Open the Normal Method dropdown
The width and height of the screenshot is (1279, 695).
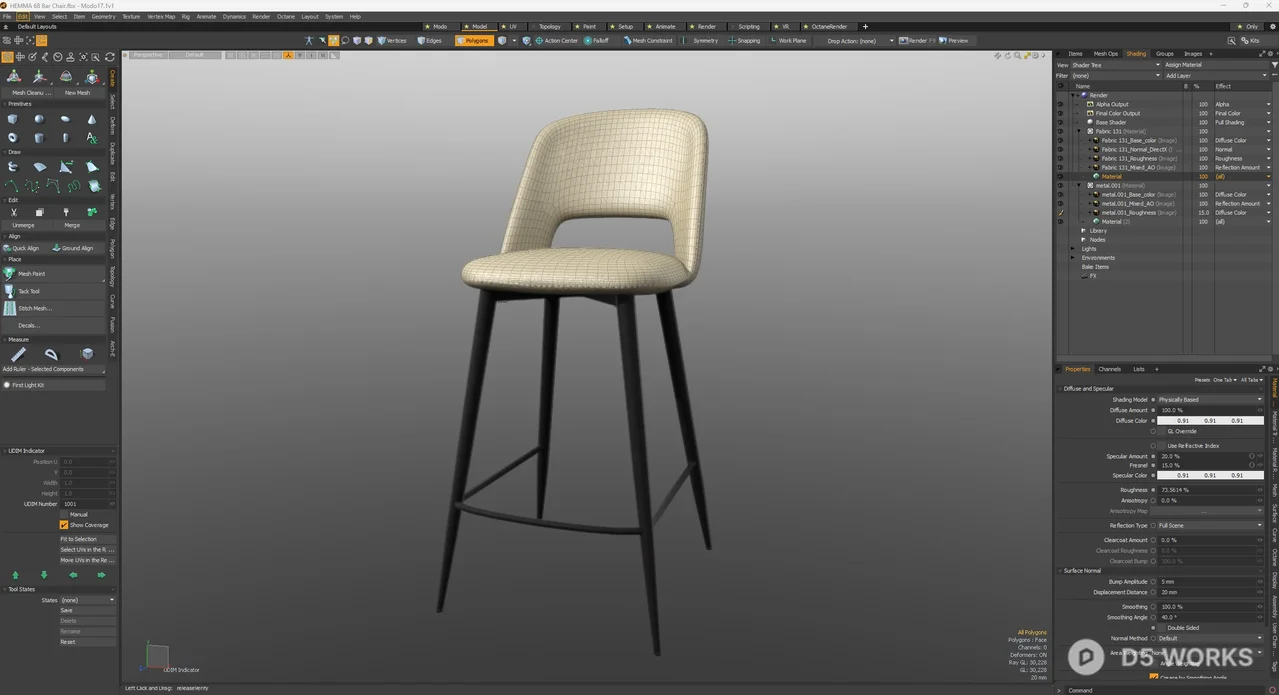(1210, 638)
